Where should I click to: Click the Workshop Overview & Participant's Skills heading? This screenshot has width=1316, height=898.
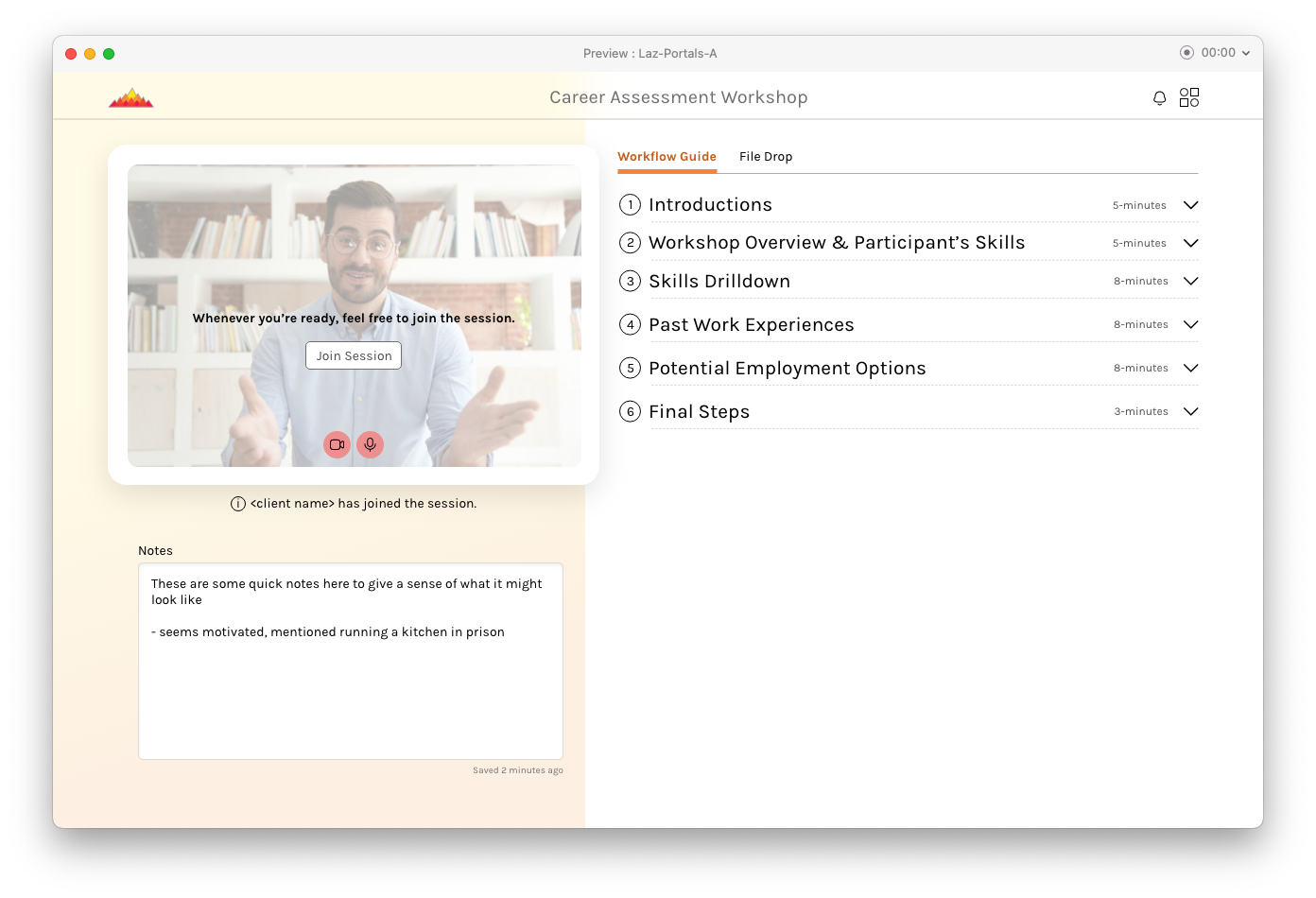[x=837, y=243]
